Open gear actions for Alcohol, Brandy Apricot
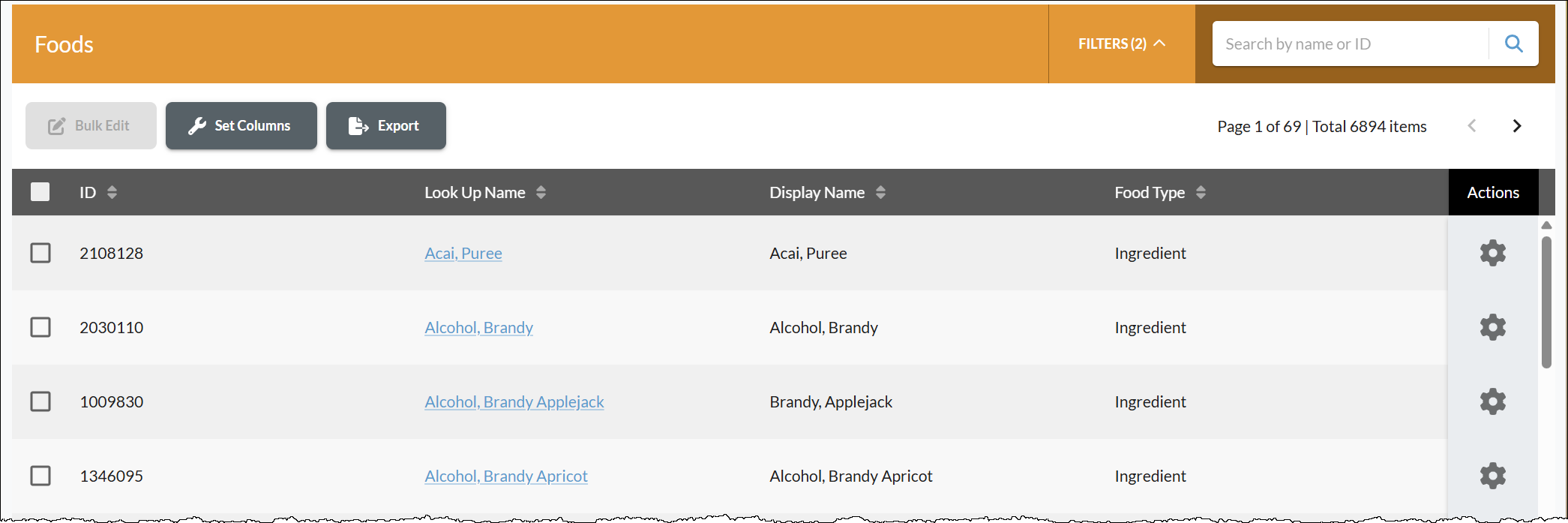The height and width of the screenshot is (523, 1568). coord(1492,476)
